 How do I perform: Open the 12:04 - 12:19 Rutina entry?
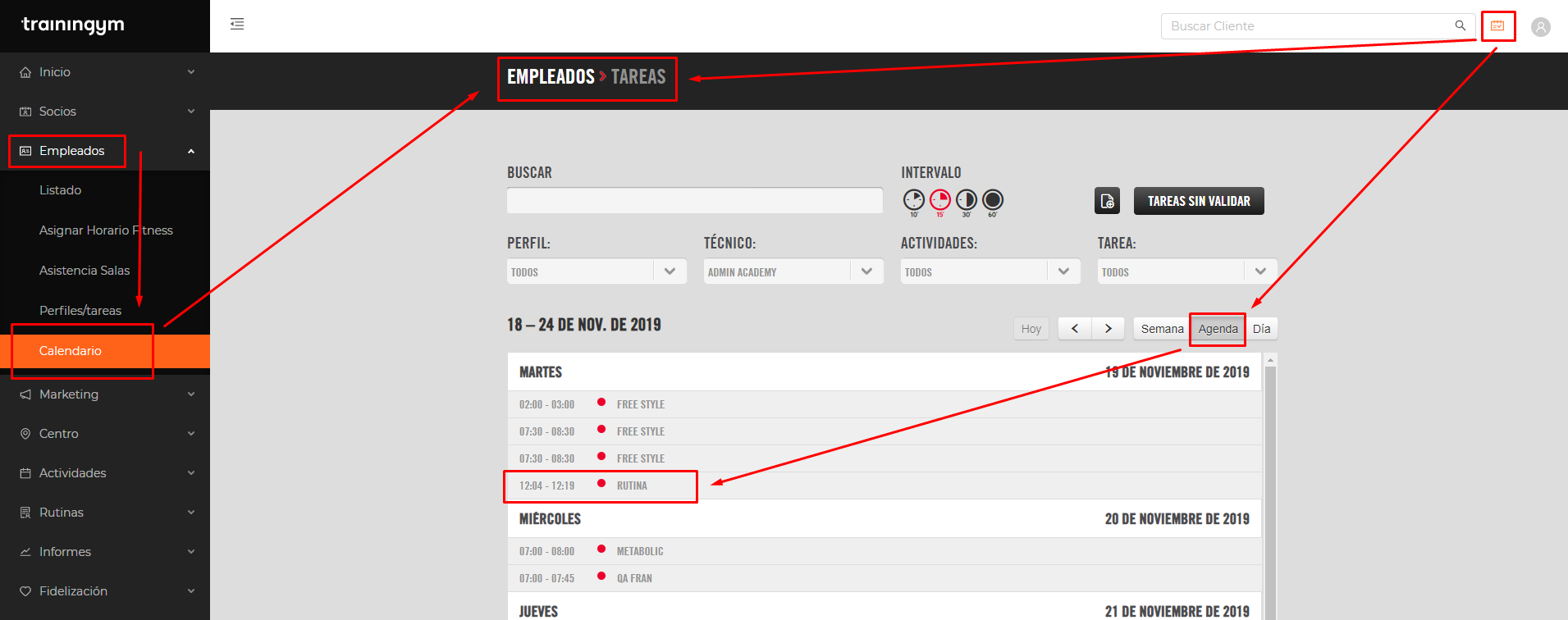point(885,486)
